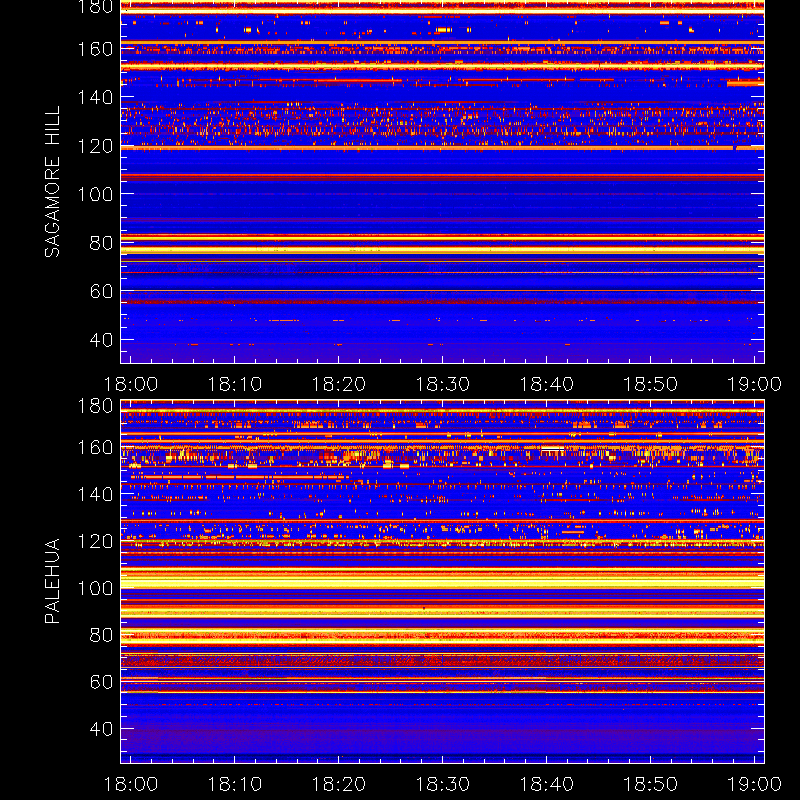
Task: Select the 160 tick label on Sagamore Hill axis
Action: 95,49
